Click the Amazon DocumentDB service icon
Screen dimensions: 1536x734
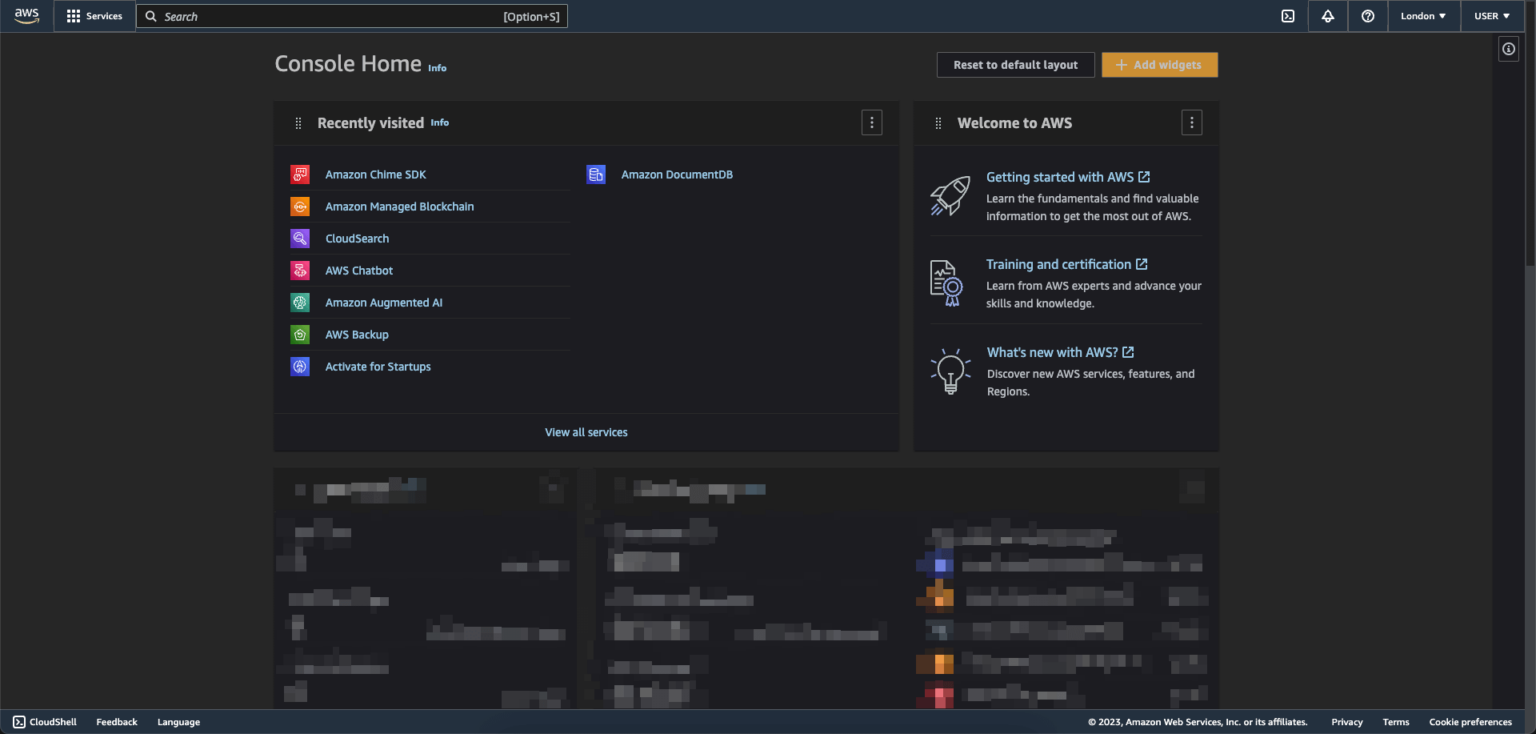pyautogui.click(x=596, y=174)
